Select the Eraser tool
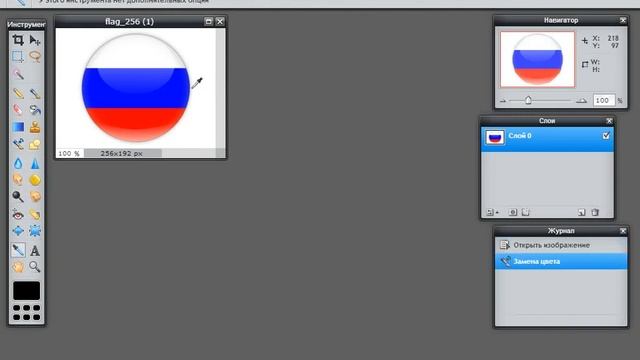This screenshot has height=360, width=640. point(18,109)
